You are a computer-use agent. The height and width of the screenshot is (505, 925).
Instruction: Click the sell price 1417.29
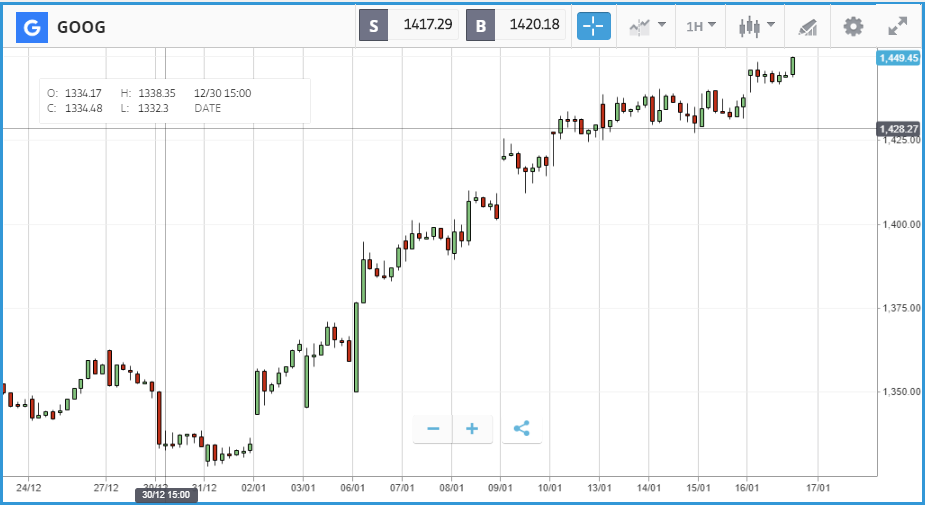tap(428, 25)
